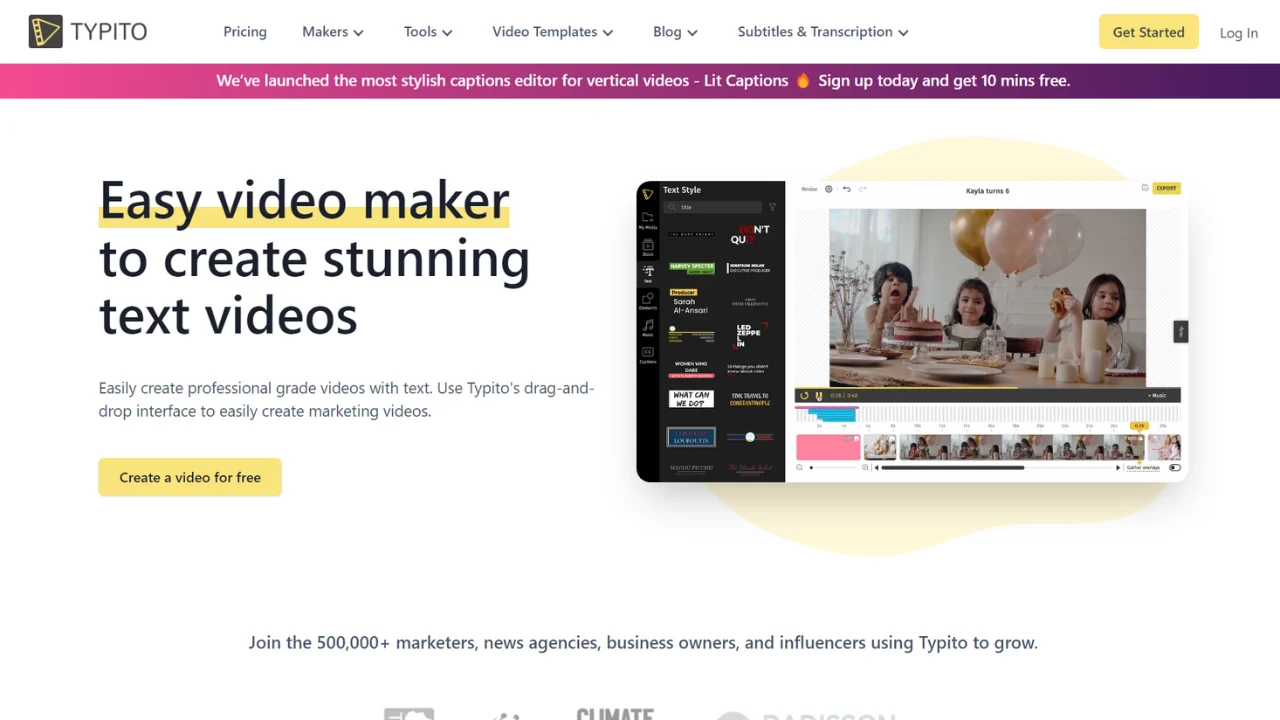Click the Typito logo icon
Image resolution: width=1280 pixels, height=720 pixels.
(x=46, y=32)
